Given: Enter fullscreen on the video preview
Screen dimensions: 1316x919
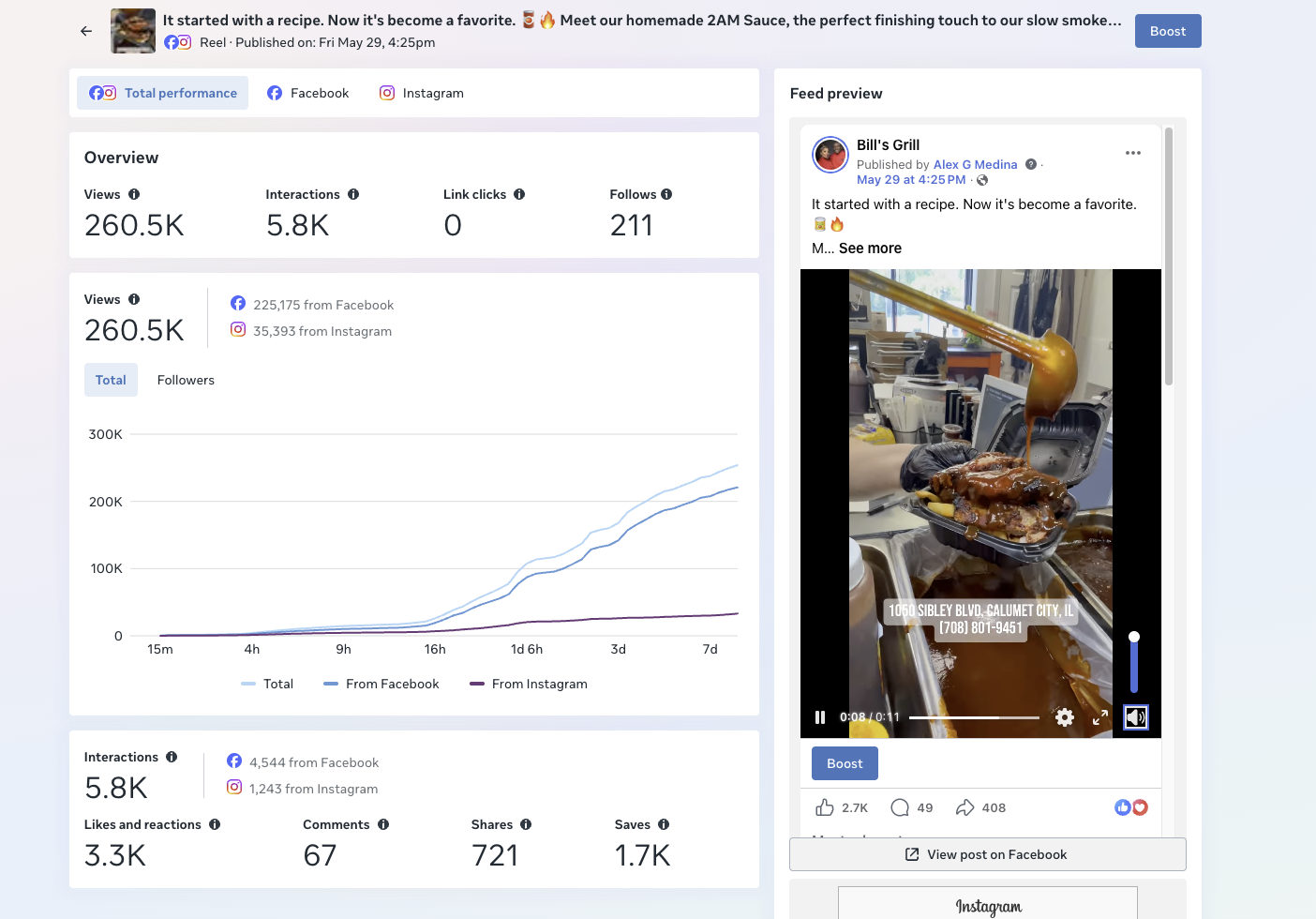Looking at the screenshot, I should point(1100,717).
